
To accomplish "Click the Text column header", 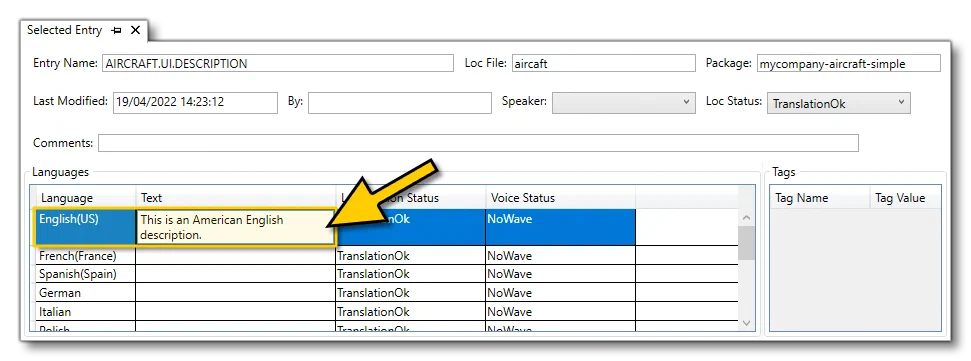I will 235,198.
